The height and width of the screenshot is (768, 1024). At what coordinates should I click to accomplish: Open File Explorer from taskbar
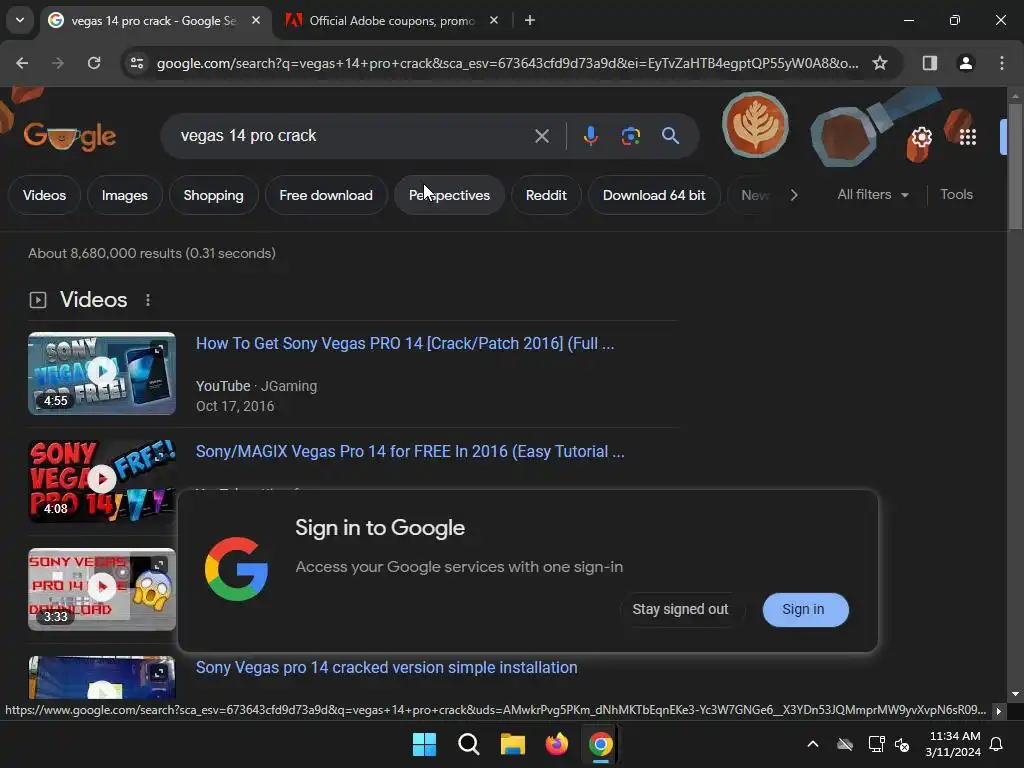(x=513, y=744)
